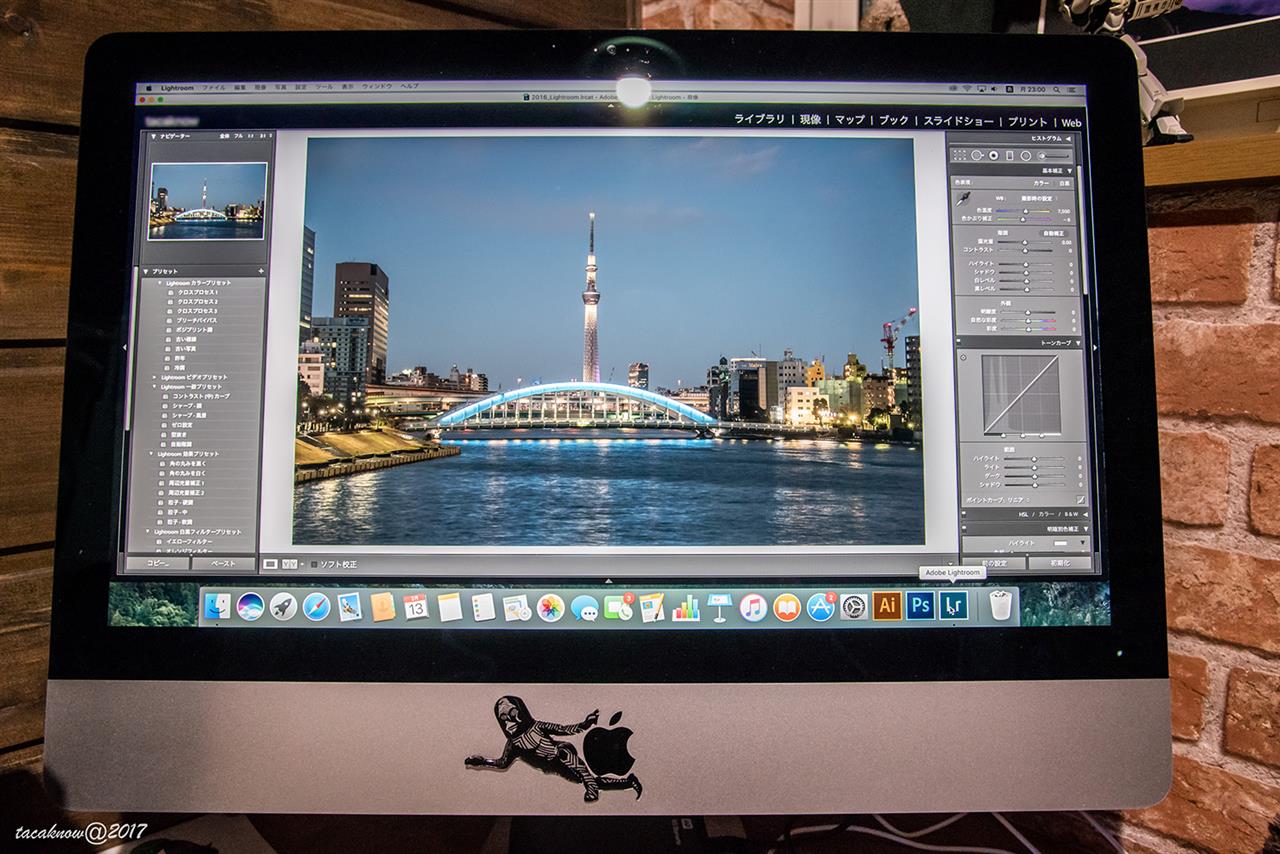Open Adobe Photoshop from the dock
Viewport: 1280px width, 854px height.
pos(920,605)
